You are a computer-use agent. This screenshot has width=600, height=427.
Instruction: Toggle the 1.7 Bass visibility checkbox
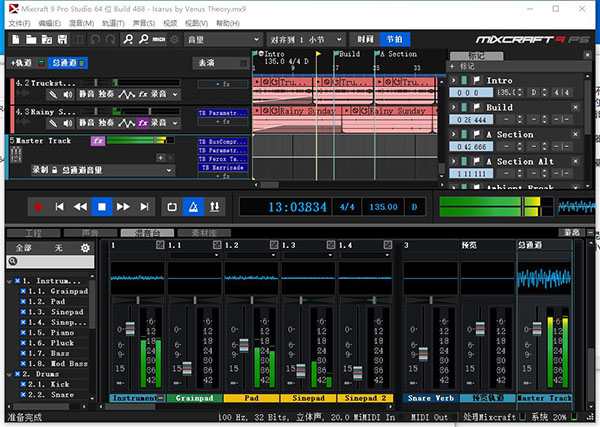[23, 353]
